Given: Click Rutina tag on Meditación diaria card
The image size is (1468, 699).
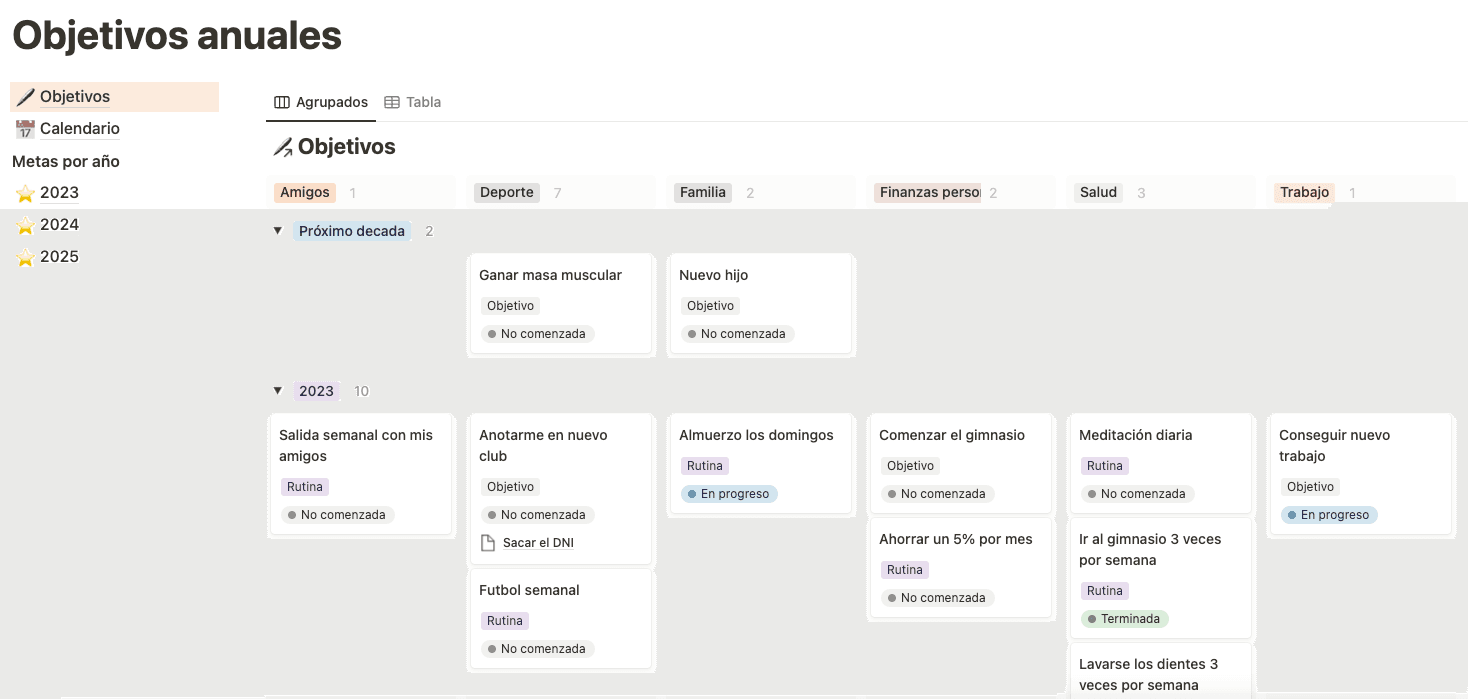Looking at the screenshot, I should point(1104,466).
